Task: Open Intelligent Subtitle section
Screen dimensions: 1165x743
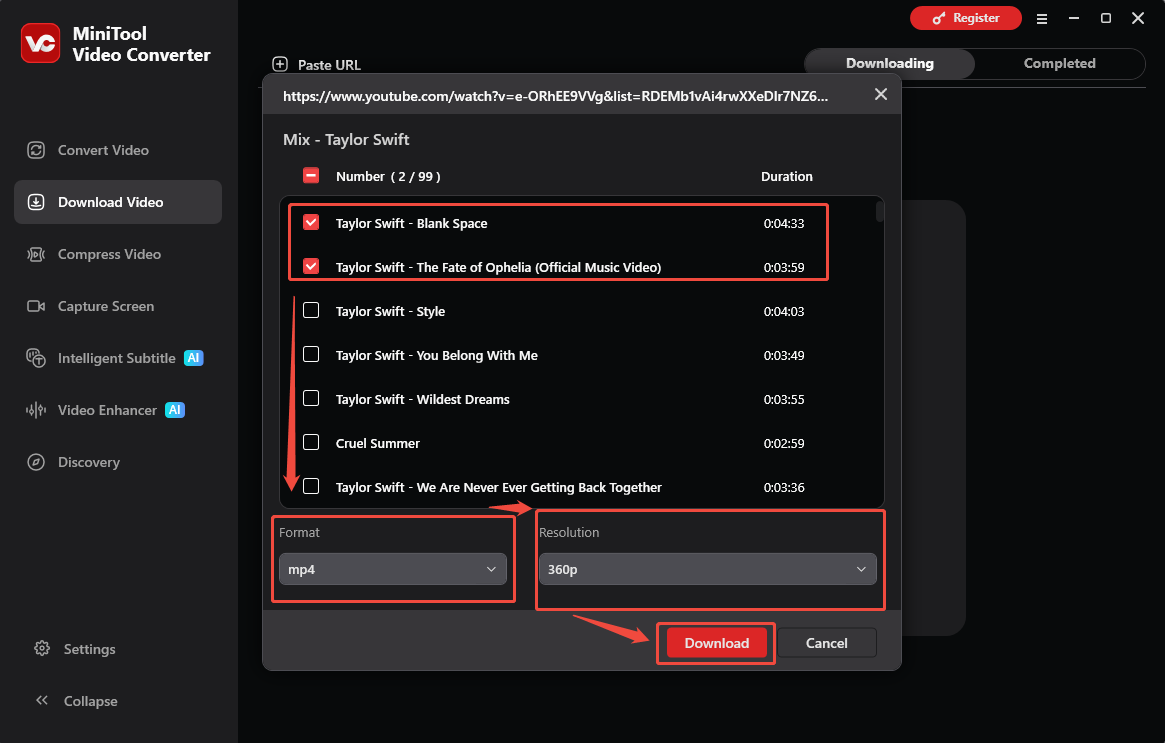Action: point(118,358)
